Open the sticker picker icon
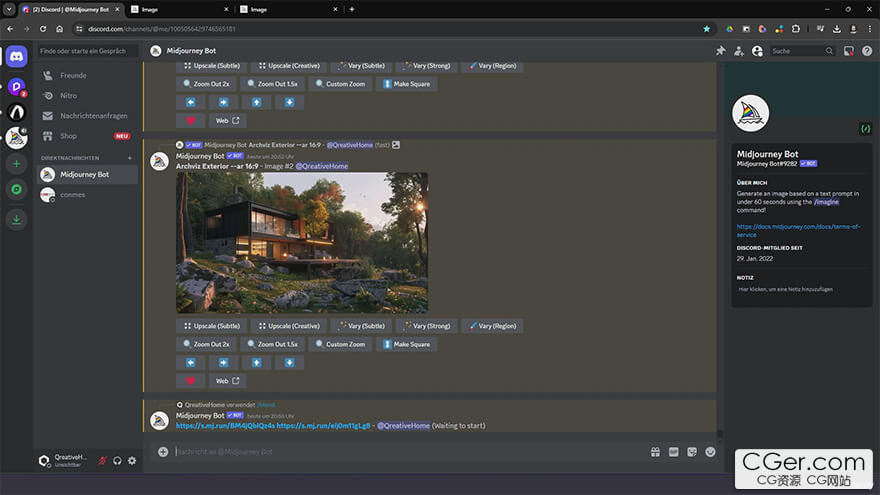 692,452
